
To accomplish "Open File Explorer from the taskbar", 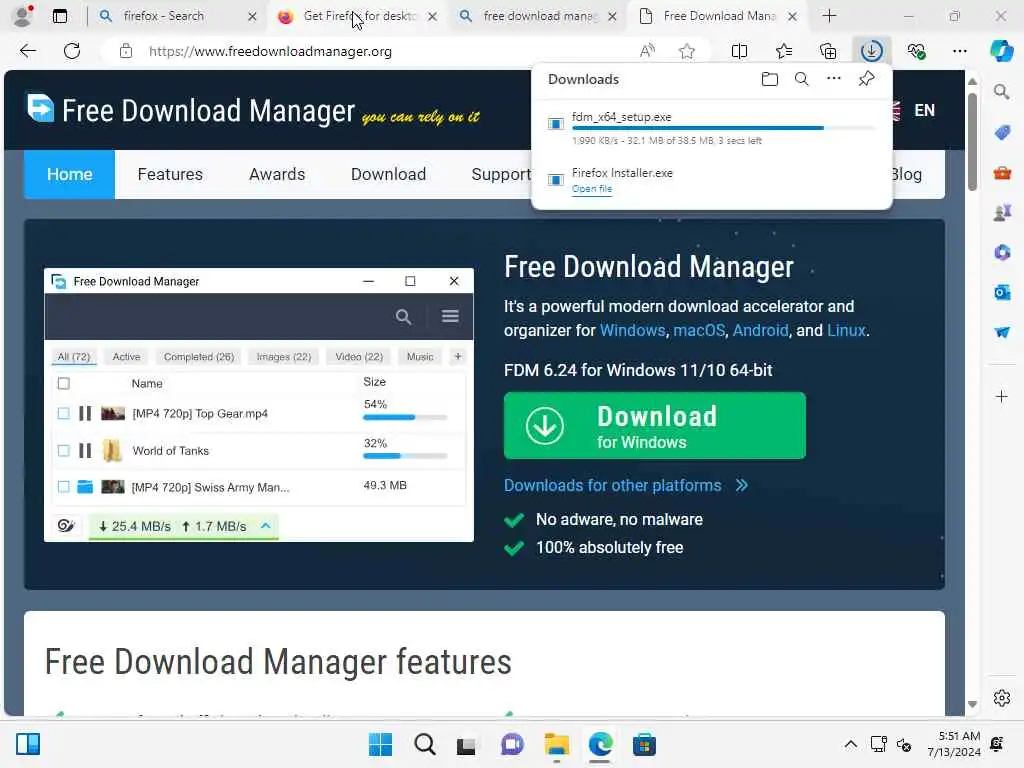I will coord(556,744).
